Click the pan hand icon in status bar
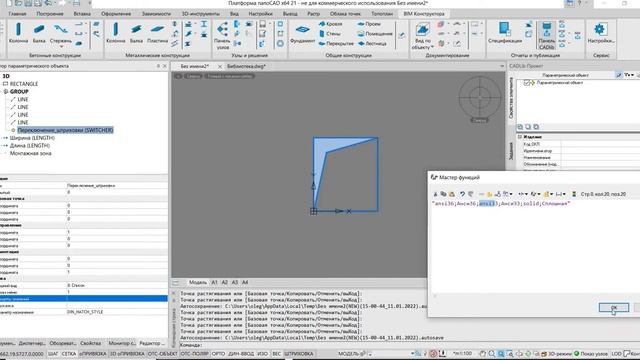 pos(483,354)
